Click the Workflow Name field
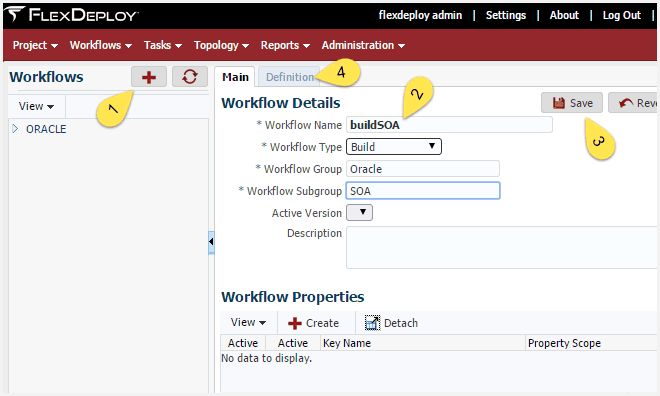Viewport: 660px width, 396px height. pos(449,125)
